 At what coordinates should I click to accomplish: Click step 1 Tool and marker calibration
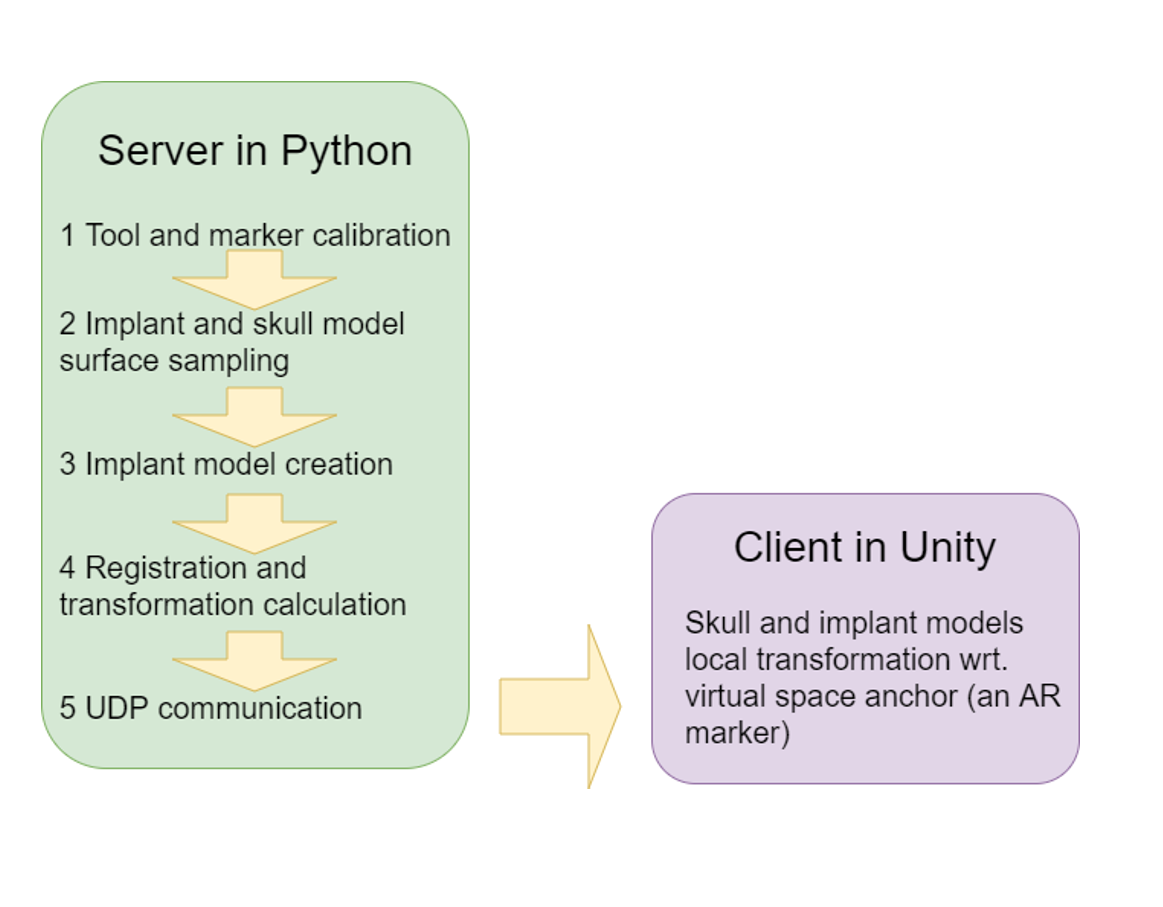(x=255, y=235)
